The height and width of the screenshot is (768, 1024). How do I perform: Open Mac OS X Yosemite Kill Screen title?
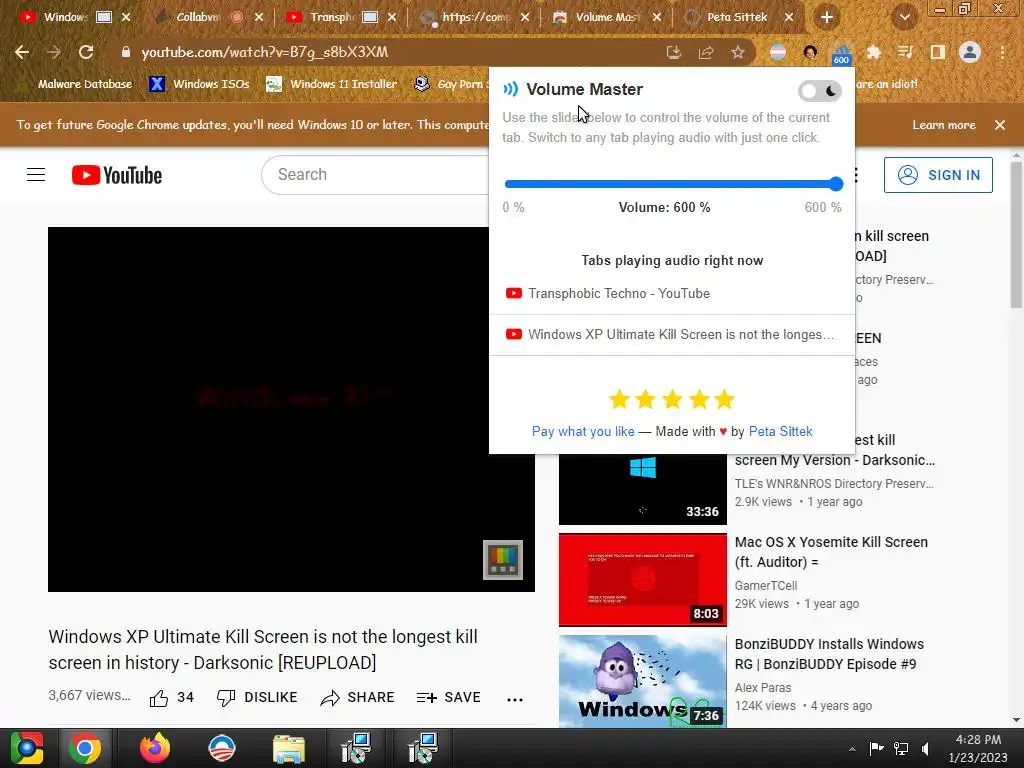pos(831,552)
